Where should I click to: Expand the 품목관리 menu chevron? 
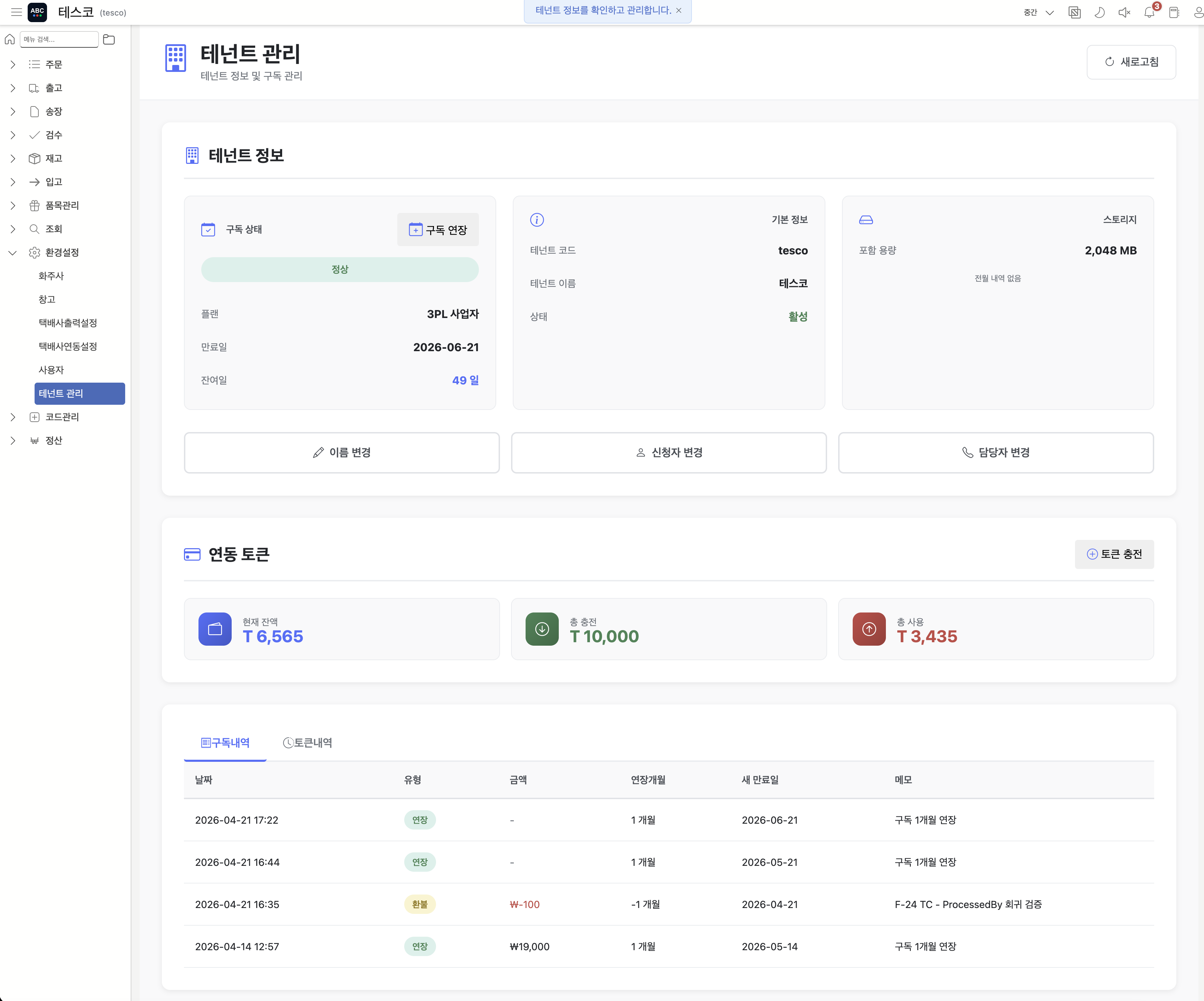coord(12,206)
